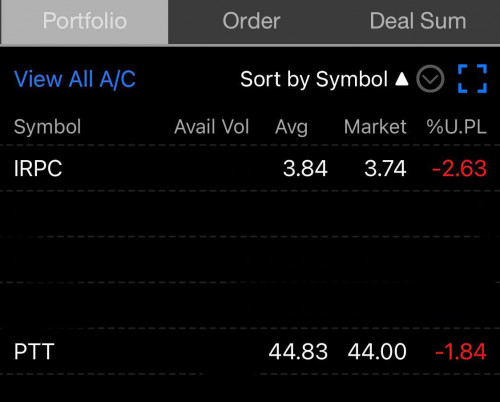Image resolution: width=500 pixels, height=402 pixels.
Task: Open the Portfolio tab
Action: (x=85, y=22)
